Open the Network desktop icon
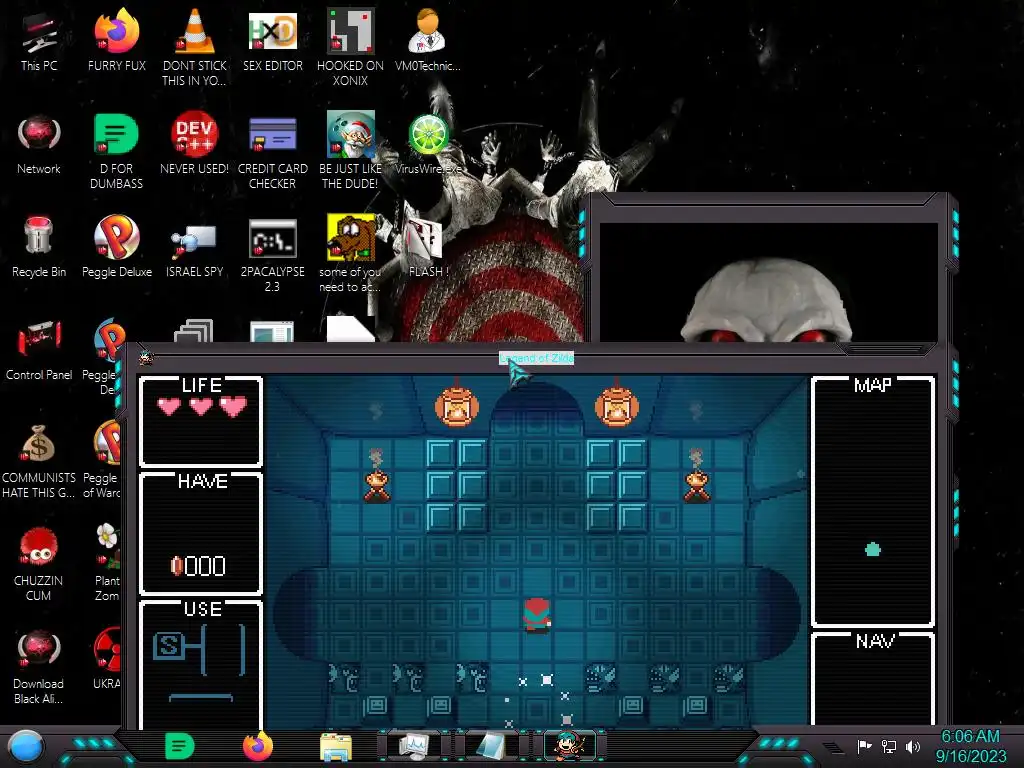 coord(39,144)
